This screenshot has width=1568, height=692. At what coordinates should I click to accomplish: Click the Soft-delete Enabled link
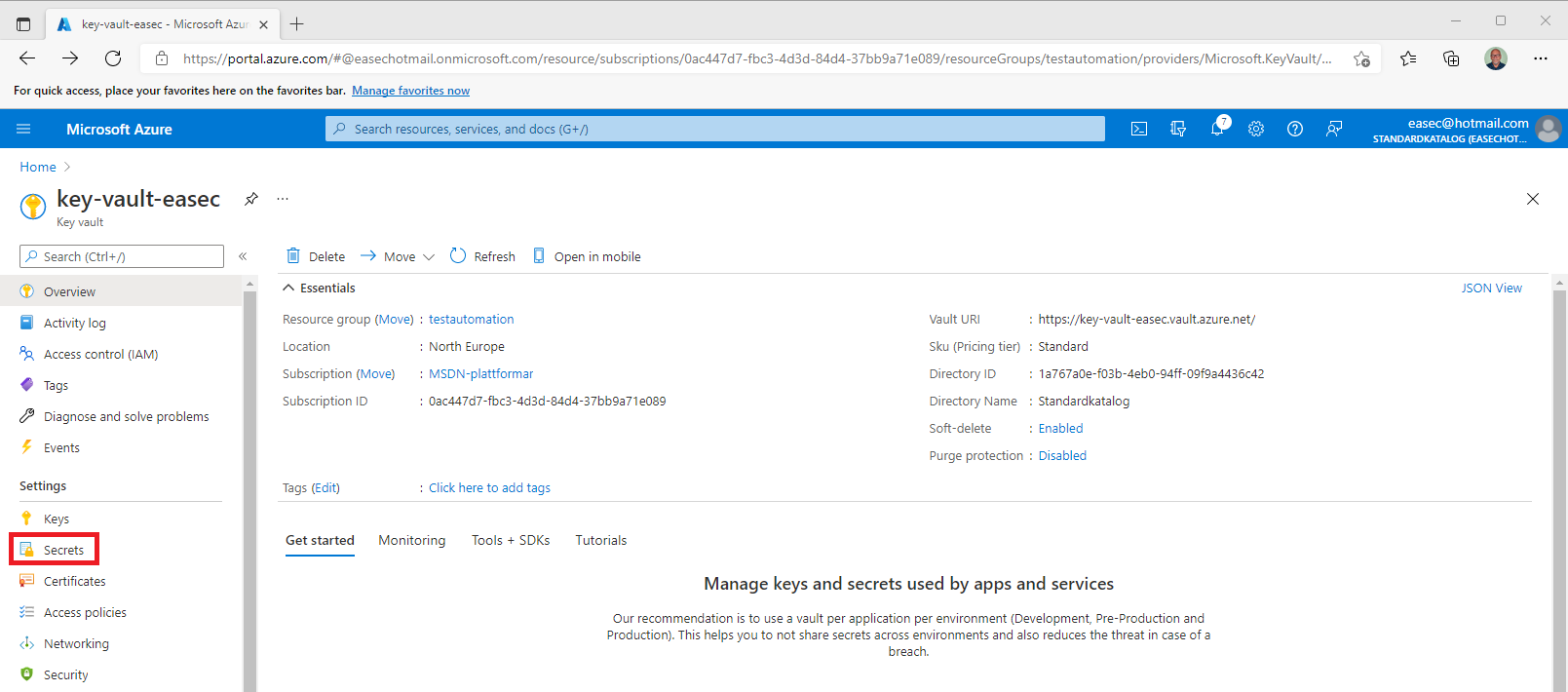point(1060,429)
